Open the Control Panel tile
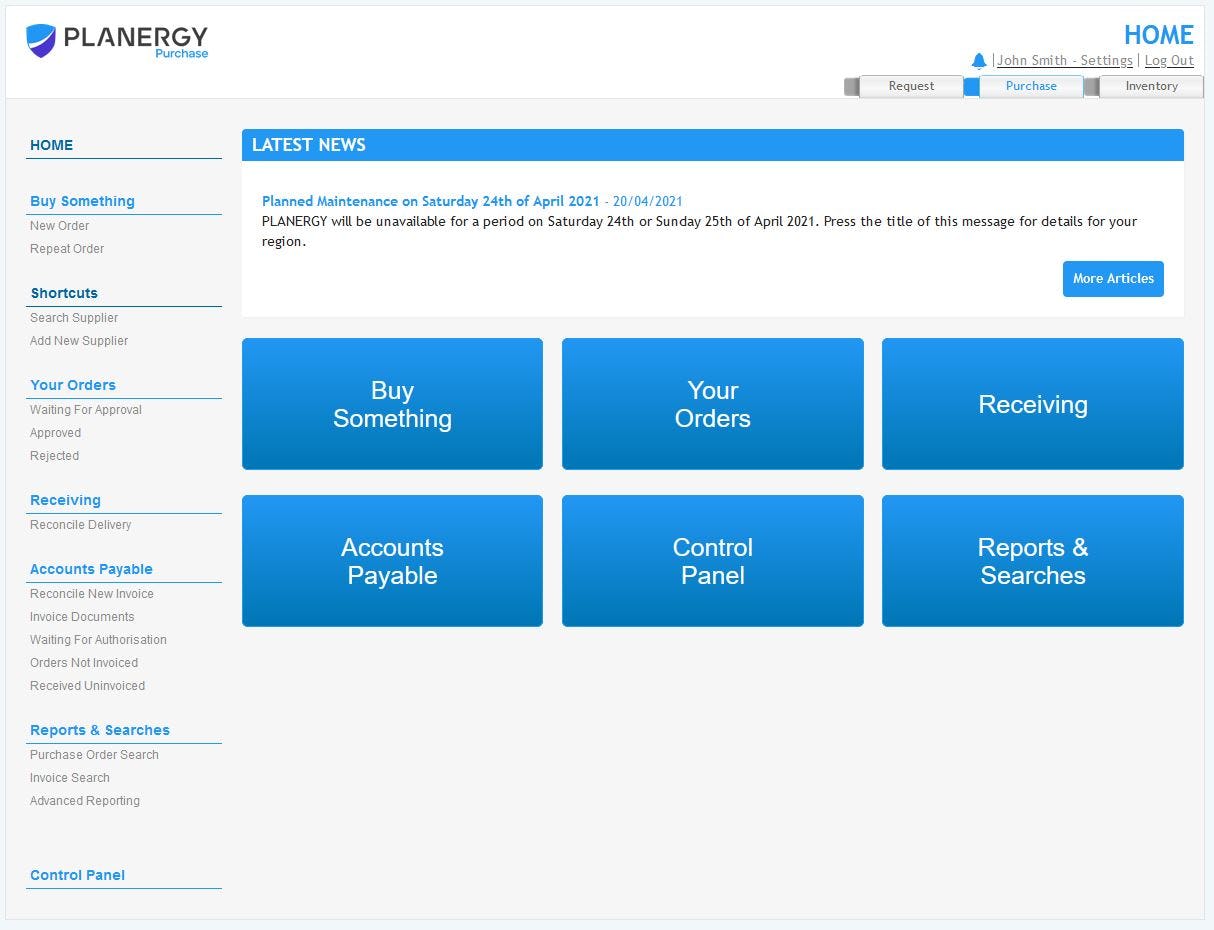The width and height of the screenshot is (1214, 930). (x=712, y=561)
